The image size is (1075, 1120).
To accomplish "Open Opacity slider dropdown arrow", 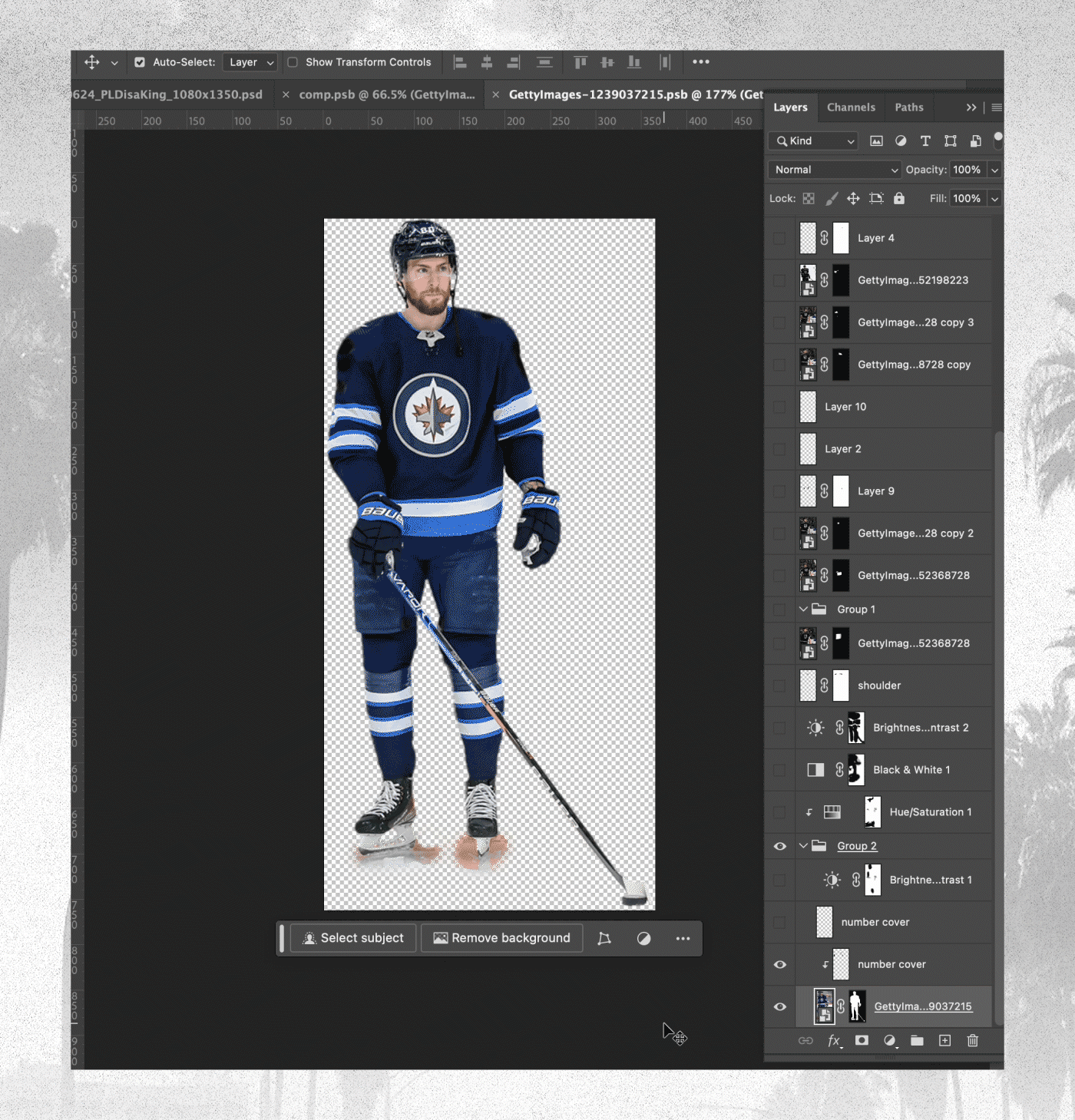I will (995, 170).
